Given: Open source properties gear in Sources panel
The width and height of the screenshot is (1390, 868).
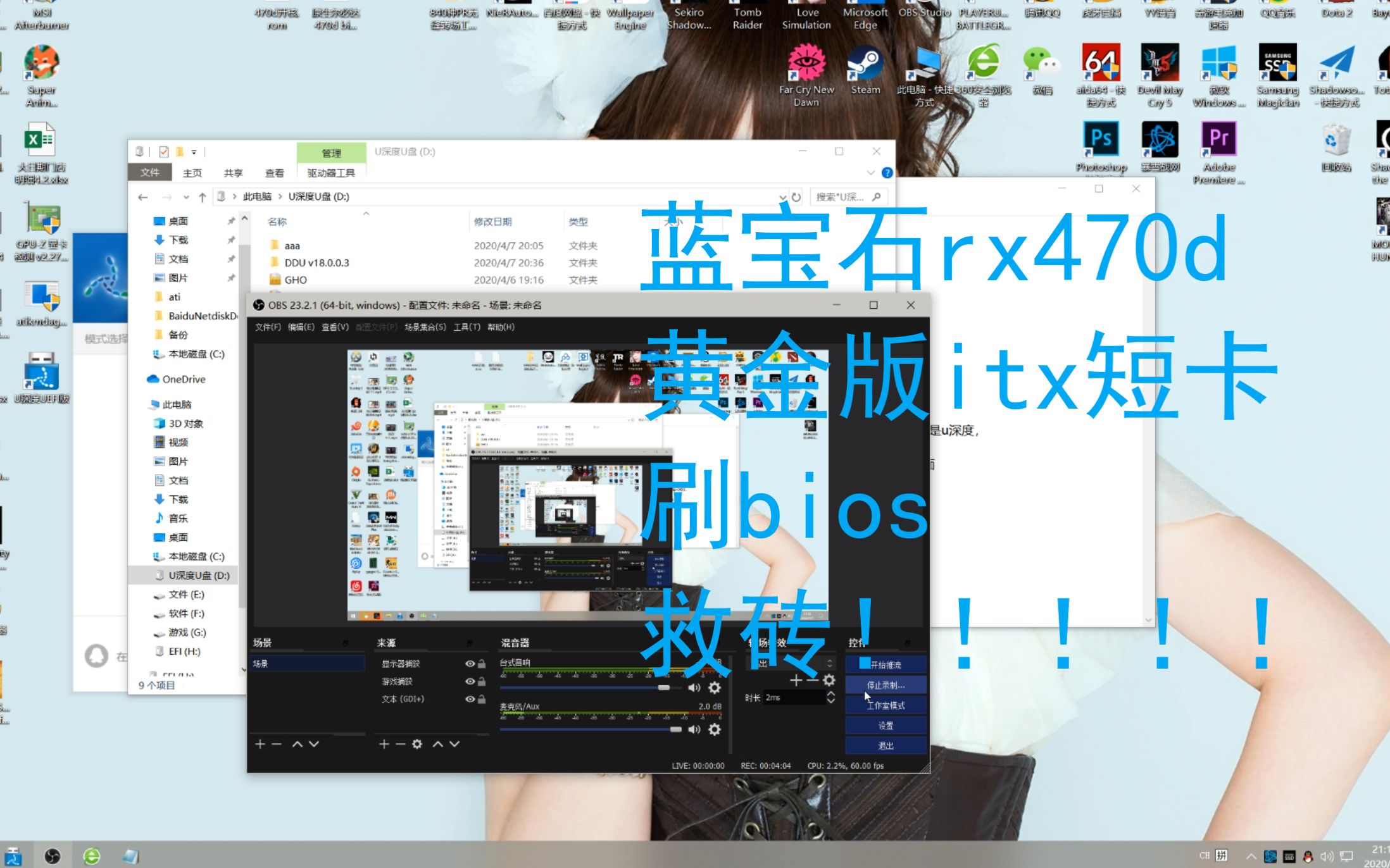Looking at the screenshot, I should coord(417,744).
